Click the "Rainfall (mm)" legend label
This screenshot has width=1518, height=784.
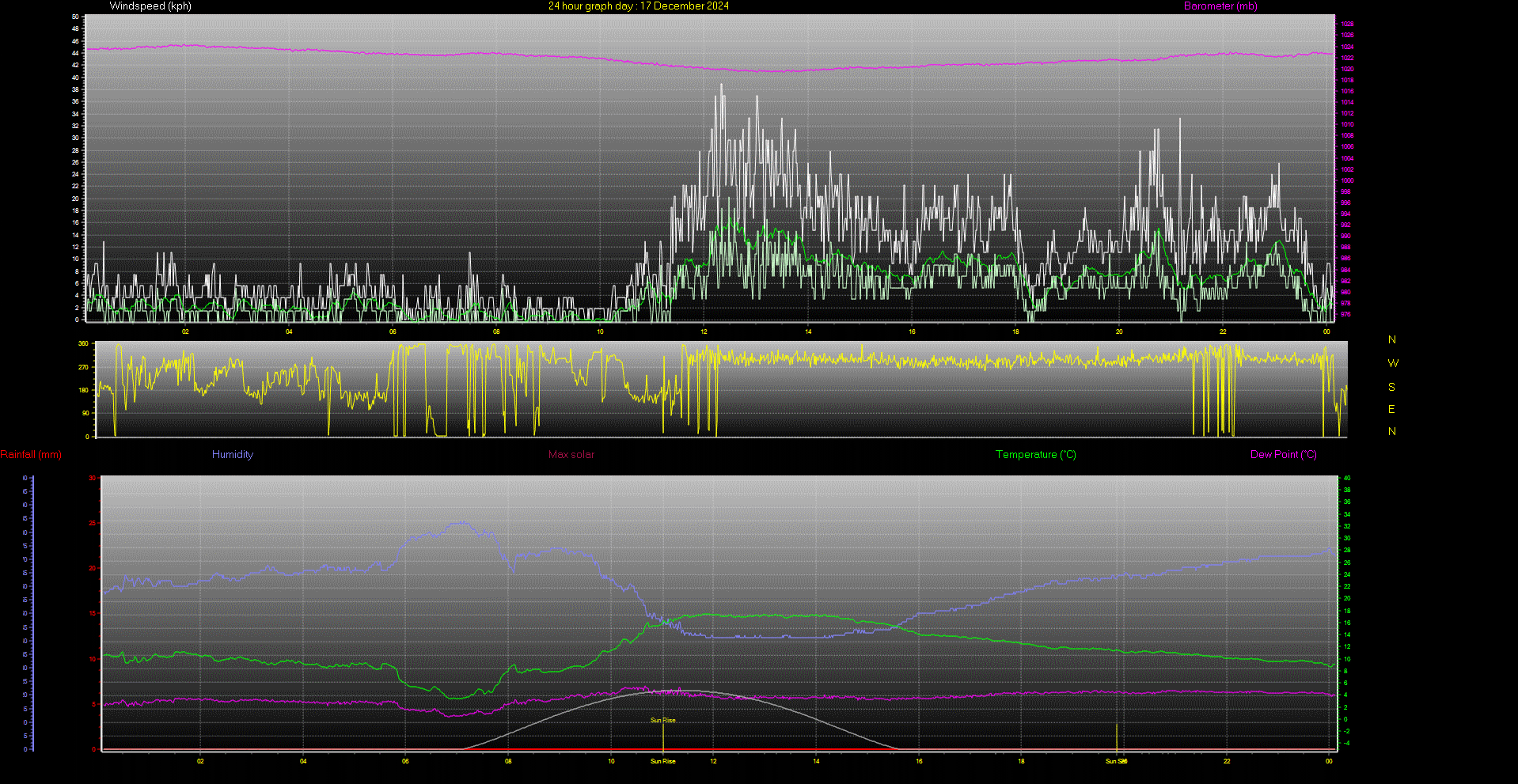click(x=31, y=455)
